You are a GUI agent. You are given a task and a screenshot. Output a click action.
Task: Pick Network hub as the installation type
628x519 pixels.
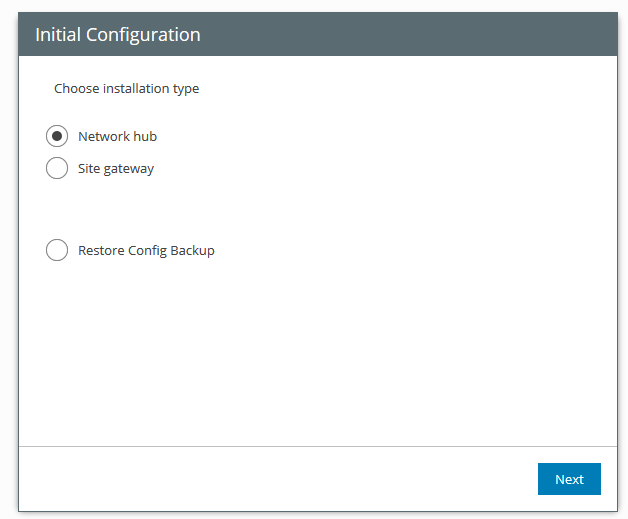(x=57, y=136)
